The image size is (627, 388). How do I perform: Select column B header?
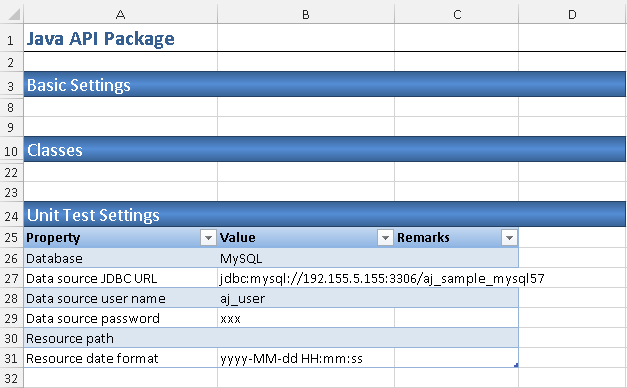click(x=306, y=14)
